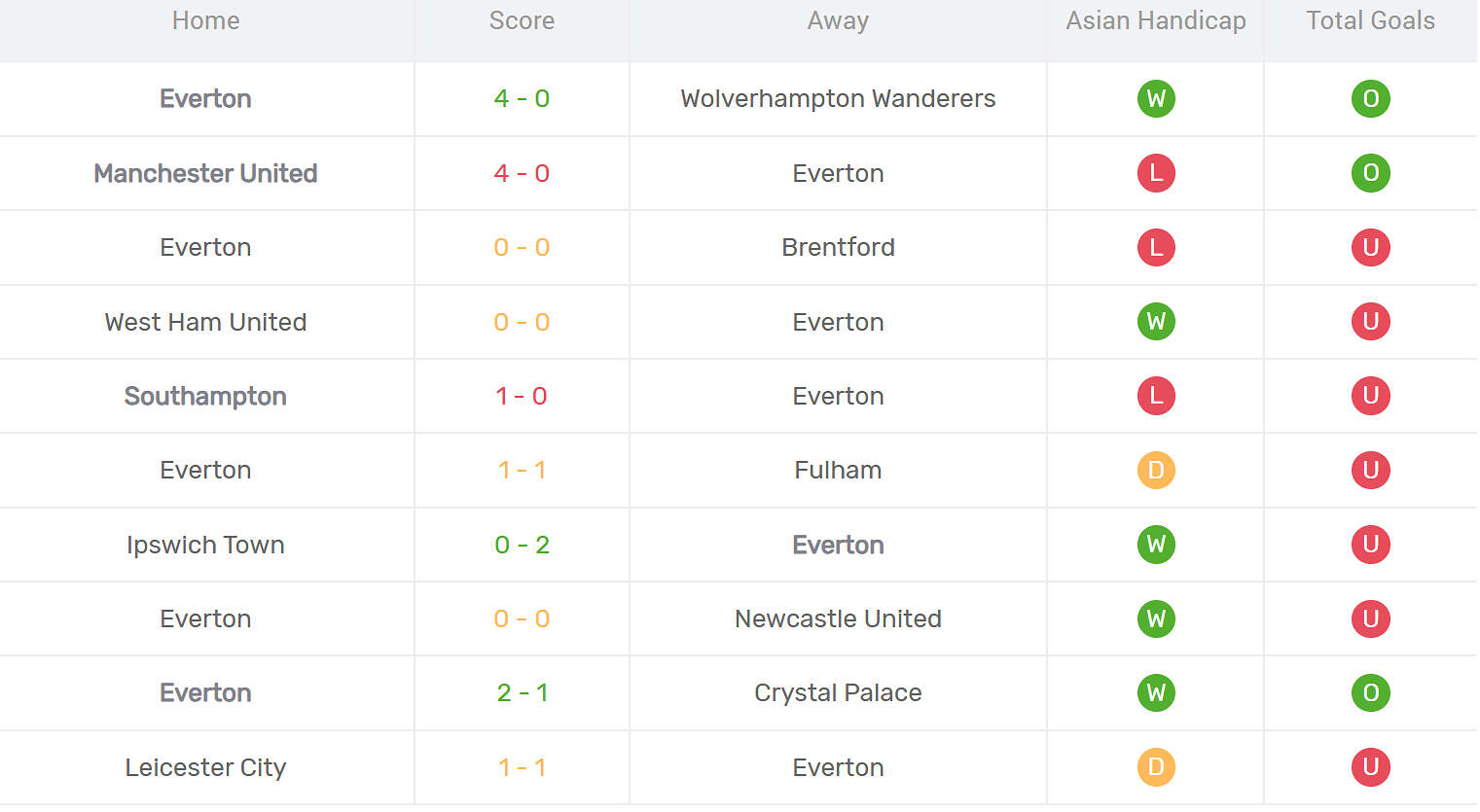This screenshot has height=812, width=1480.
Task: Click the orange D badge in Fulham row
Action: (1156, 471)
